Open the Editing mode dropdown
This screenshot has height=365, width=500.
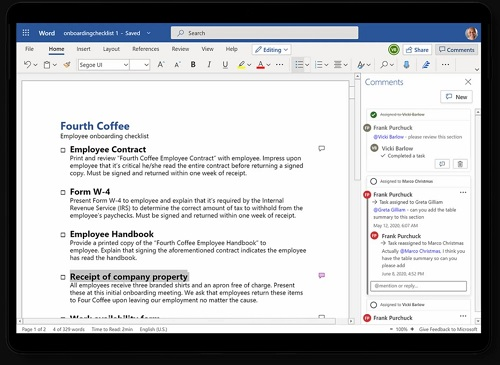tap(271, 50)
